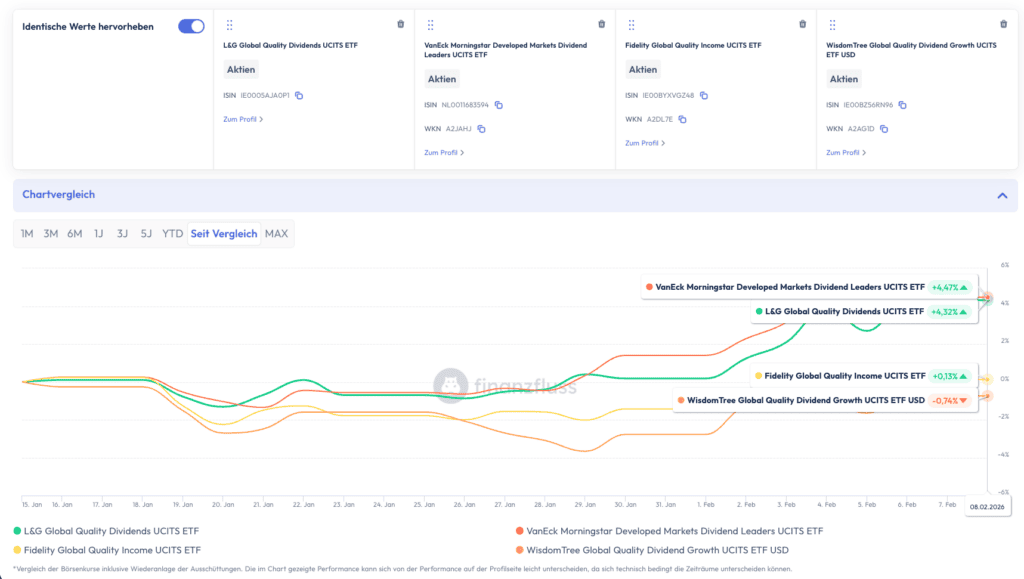Collapse the Chartvergleich section
This screenshot has height=579, width=1024.
pos(1002,195)
